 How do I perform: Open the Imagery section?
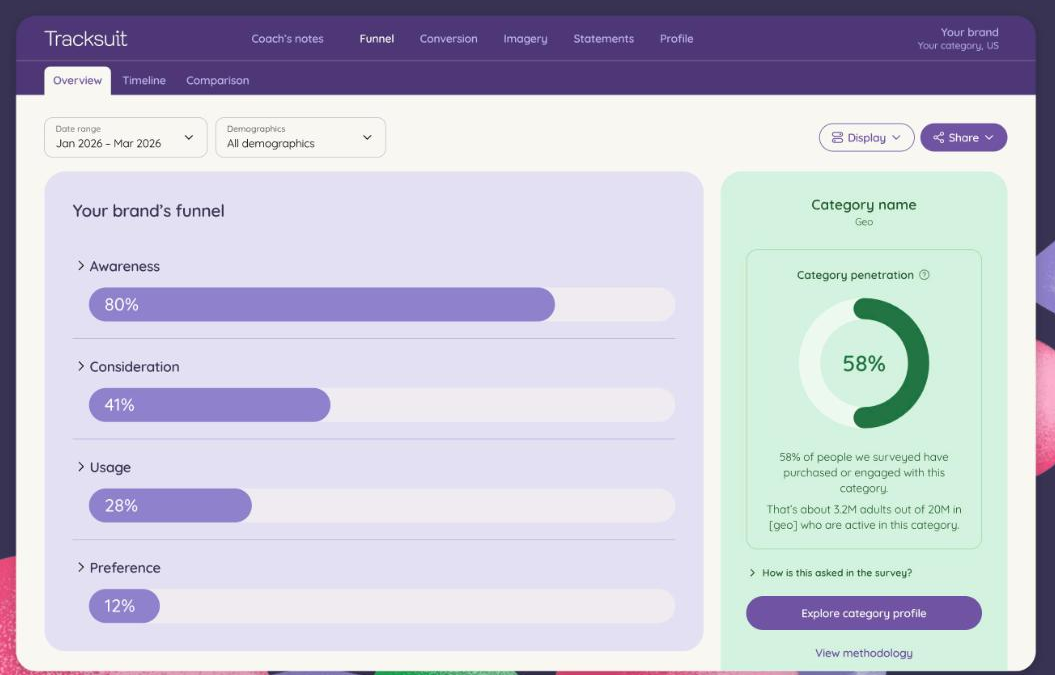tap(525, 38)
